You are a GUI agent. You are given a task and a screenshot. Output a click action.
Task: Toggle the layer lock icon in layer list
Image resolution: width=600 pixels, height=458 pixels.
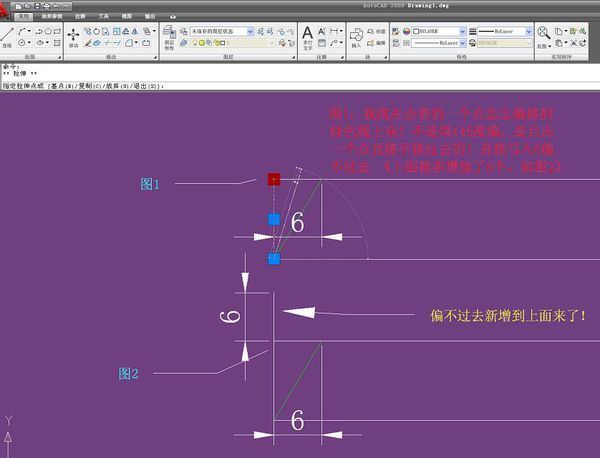coord(209,43)
